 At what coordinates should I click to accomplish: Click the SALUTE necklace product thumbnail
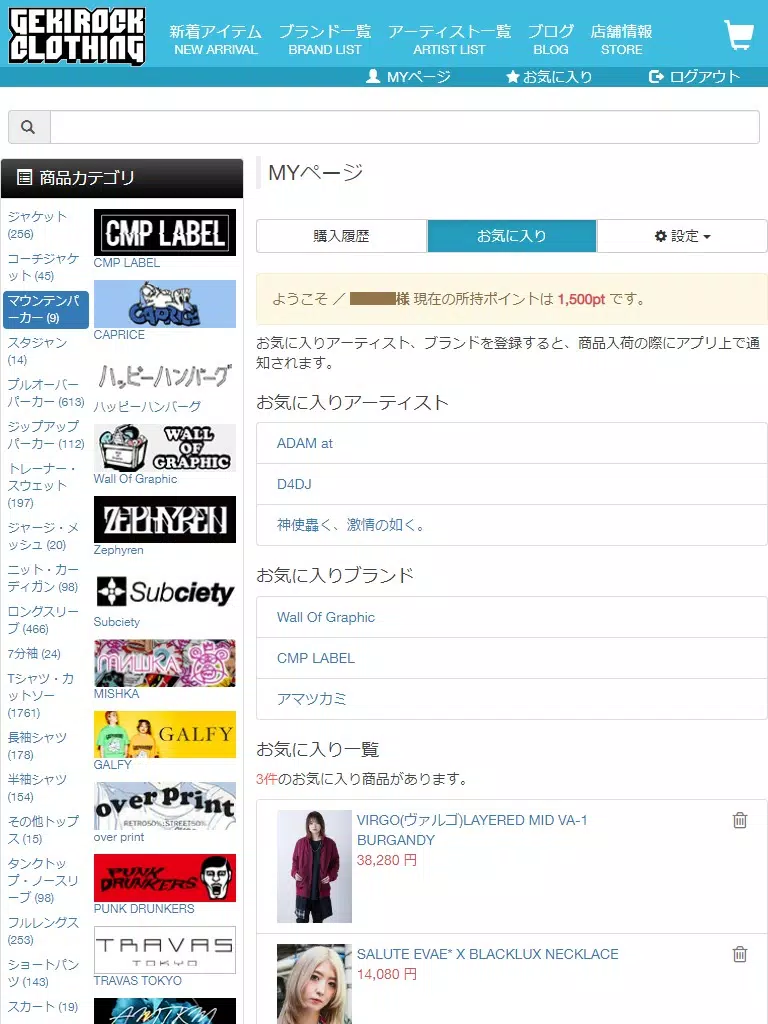(x=314, y=984)
